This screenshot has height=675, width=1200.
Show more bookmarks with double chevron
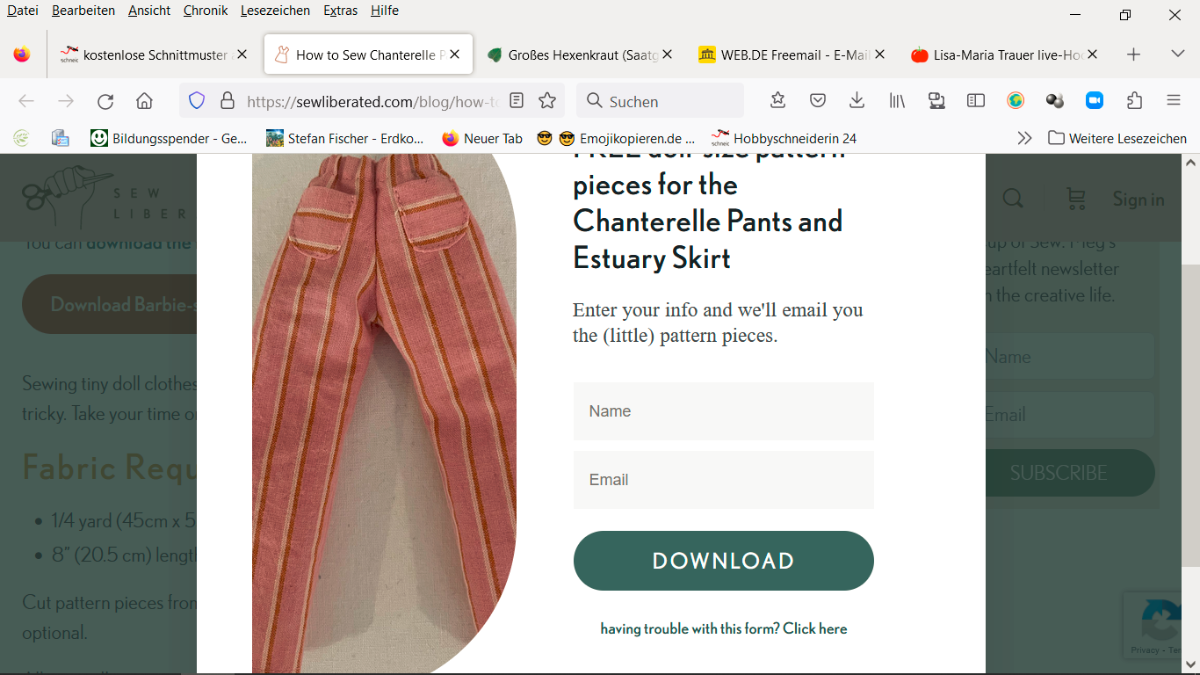(1024, 138)
